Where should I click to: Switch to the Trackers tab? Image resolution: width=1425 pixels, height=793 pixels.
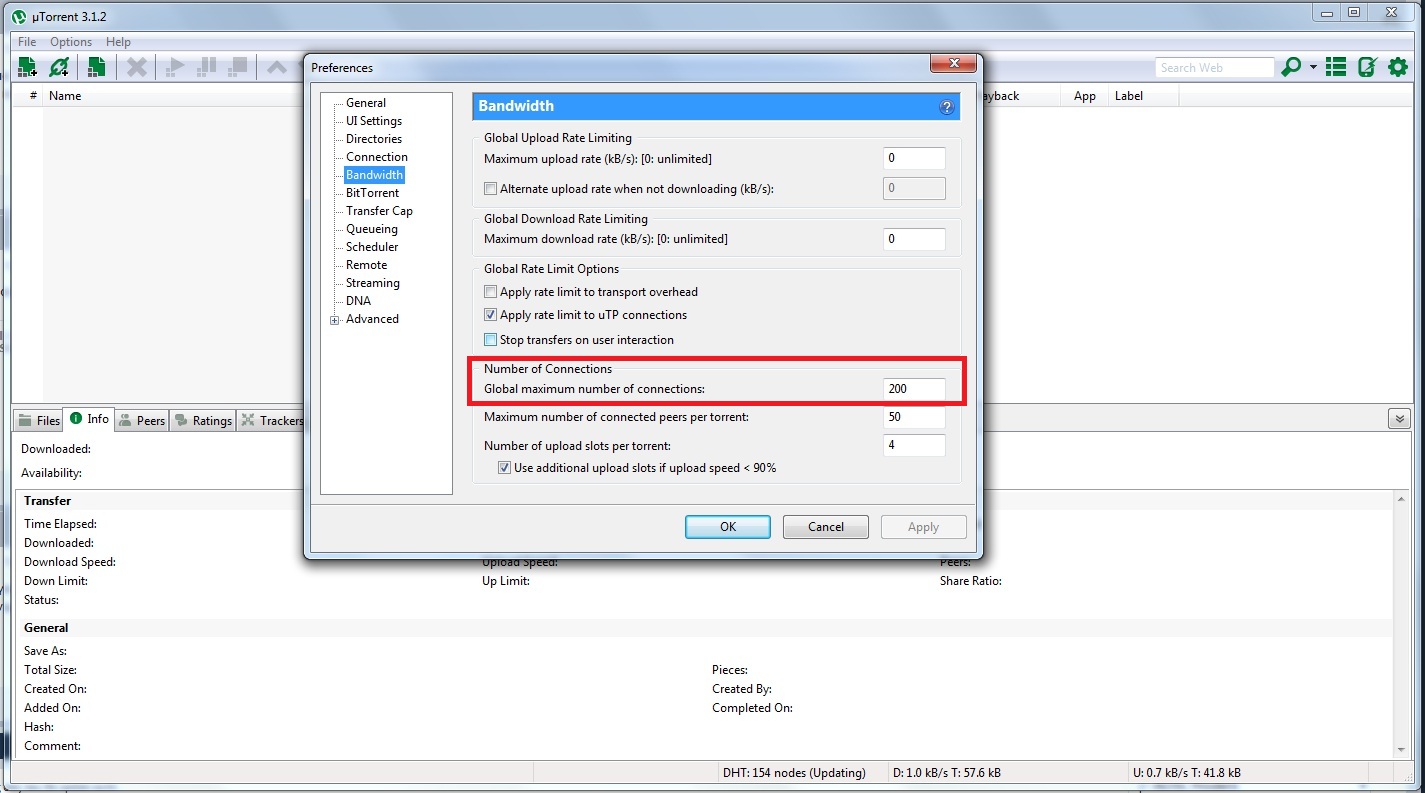[x=271, y=421]
